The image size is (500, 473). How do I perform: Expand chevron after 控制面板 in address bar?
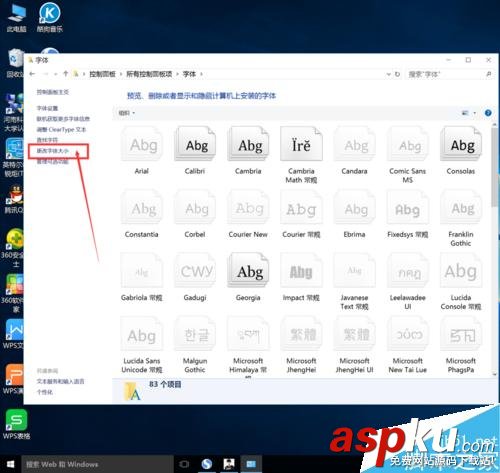pyautogui.click(x=121, y=74)
